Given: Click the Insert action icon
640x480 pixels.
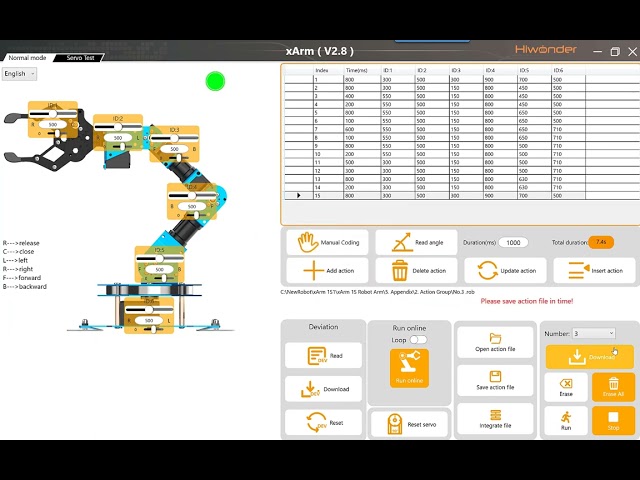Looking at the screenshot, I should click(x=578, y=270).
